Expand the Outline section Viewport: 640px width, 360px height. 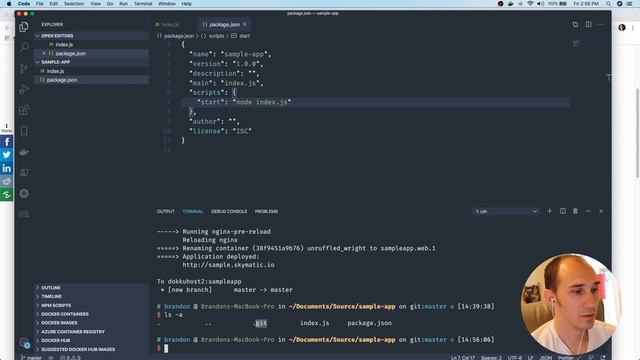(x=91, y=288)
